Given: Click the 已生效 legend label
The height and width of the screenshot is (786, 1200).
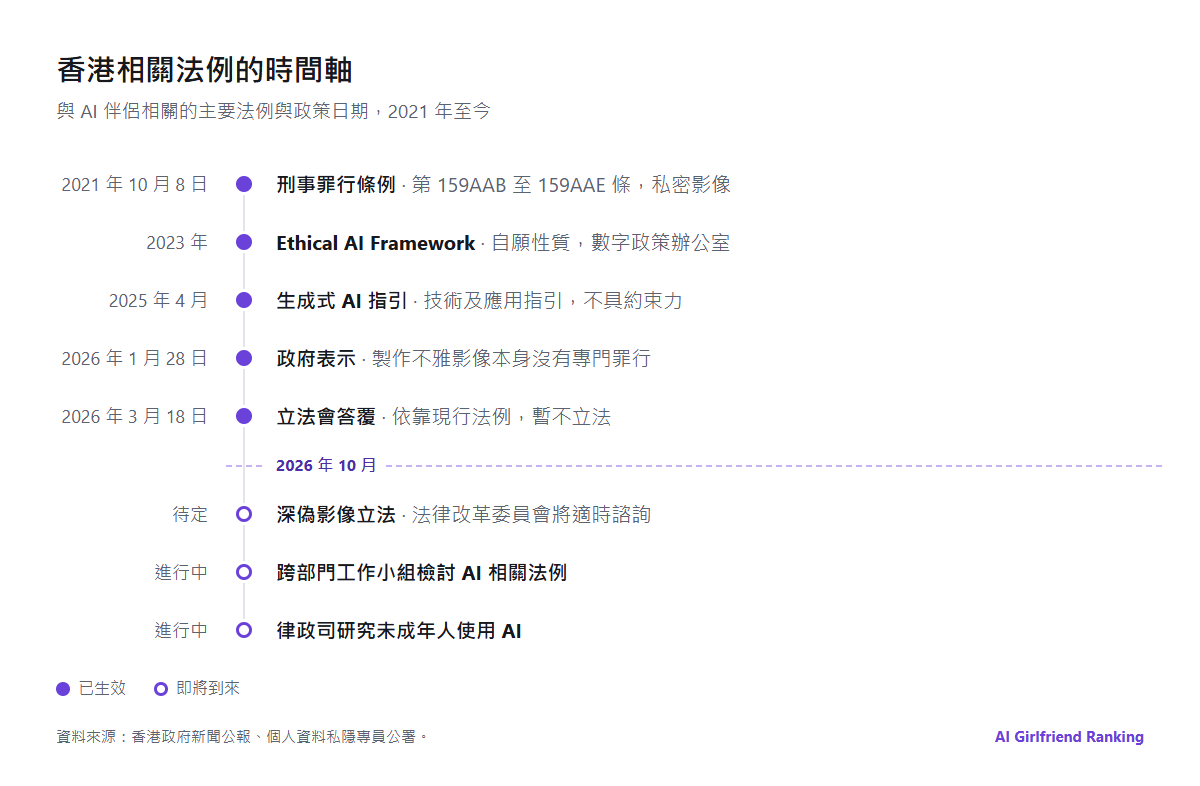Looking at the screenshot, I should pos(102,688).
